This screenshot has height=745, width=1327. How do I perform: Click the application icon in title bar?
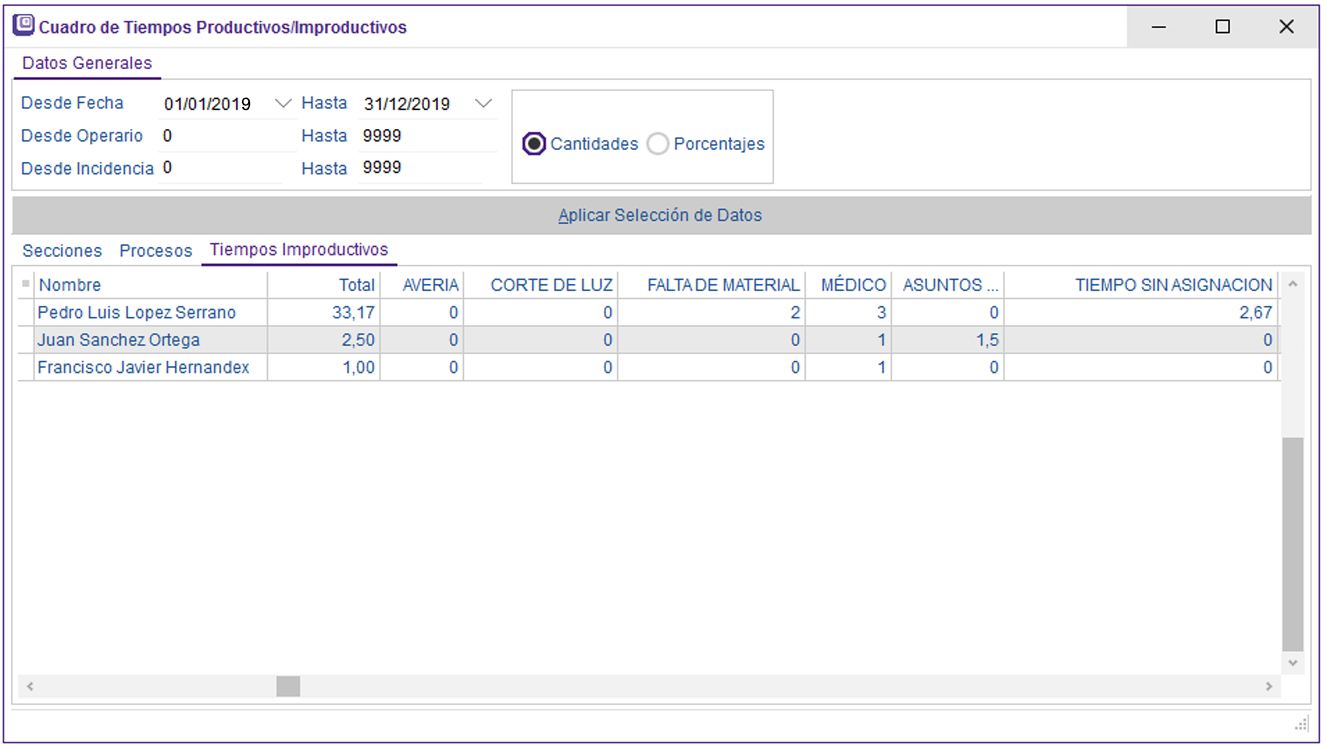click(x=22, y=26)
